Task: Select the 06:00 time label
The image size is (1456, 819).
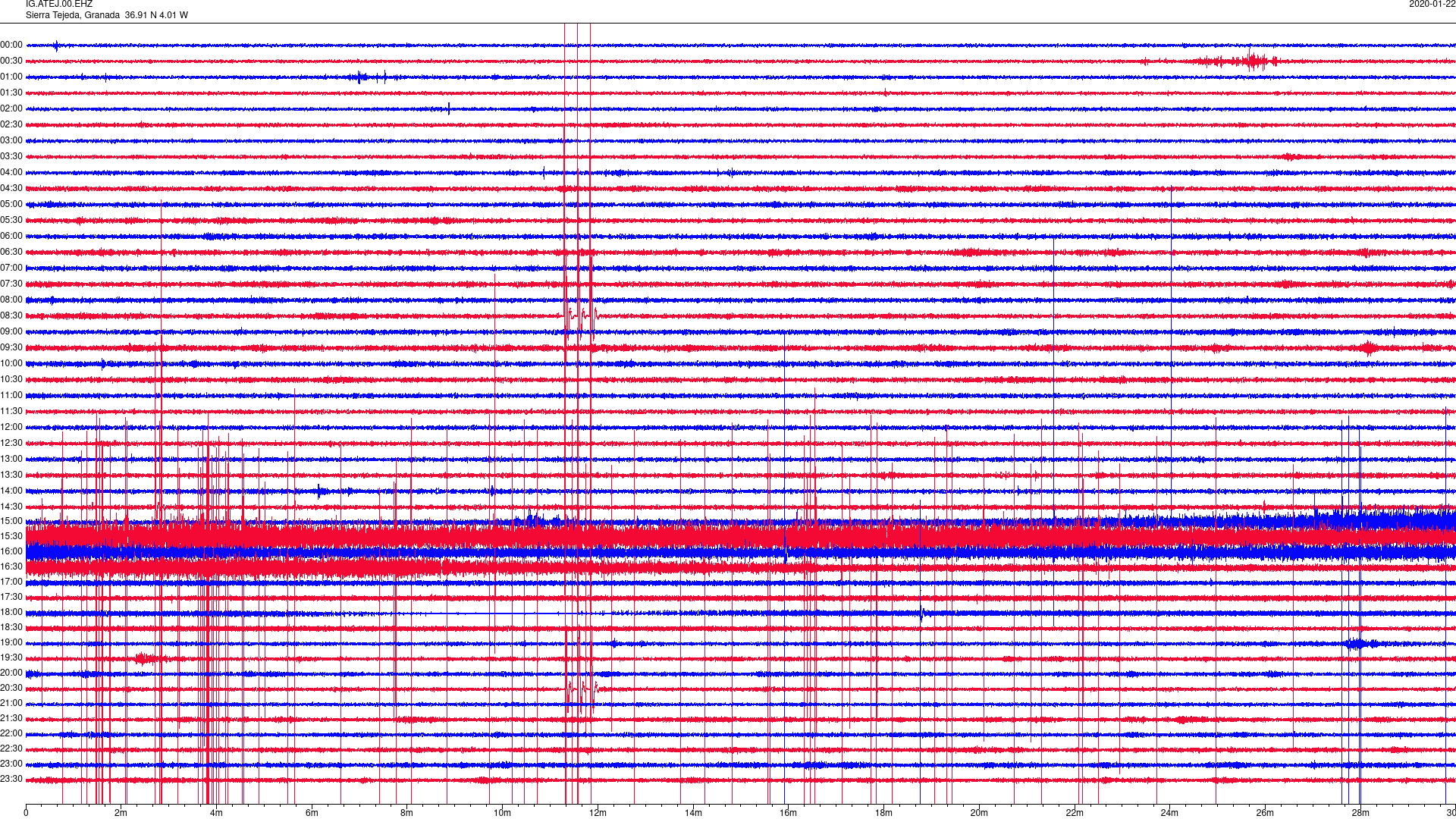Action: [x=11, y=236]
